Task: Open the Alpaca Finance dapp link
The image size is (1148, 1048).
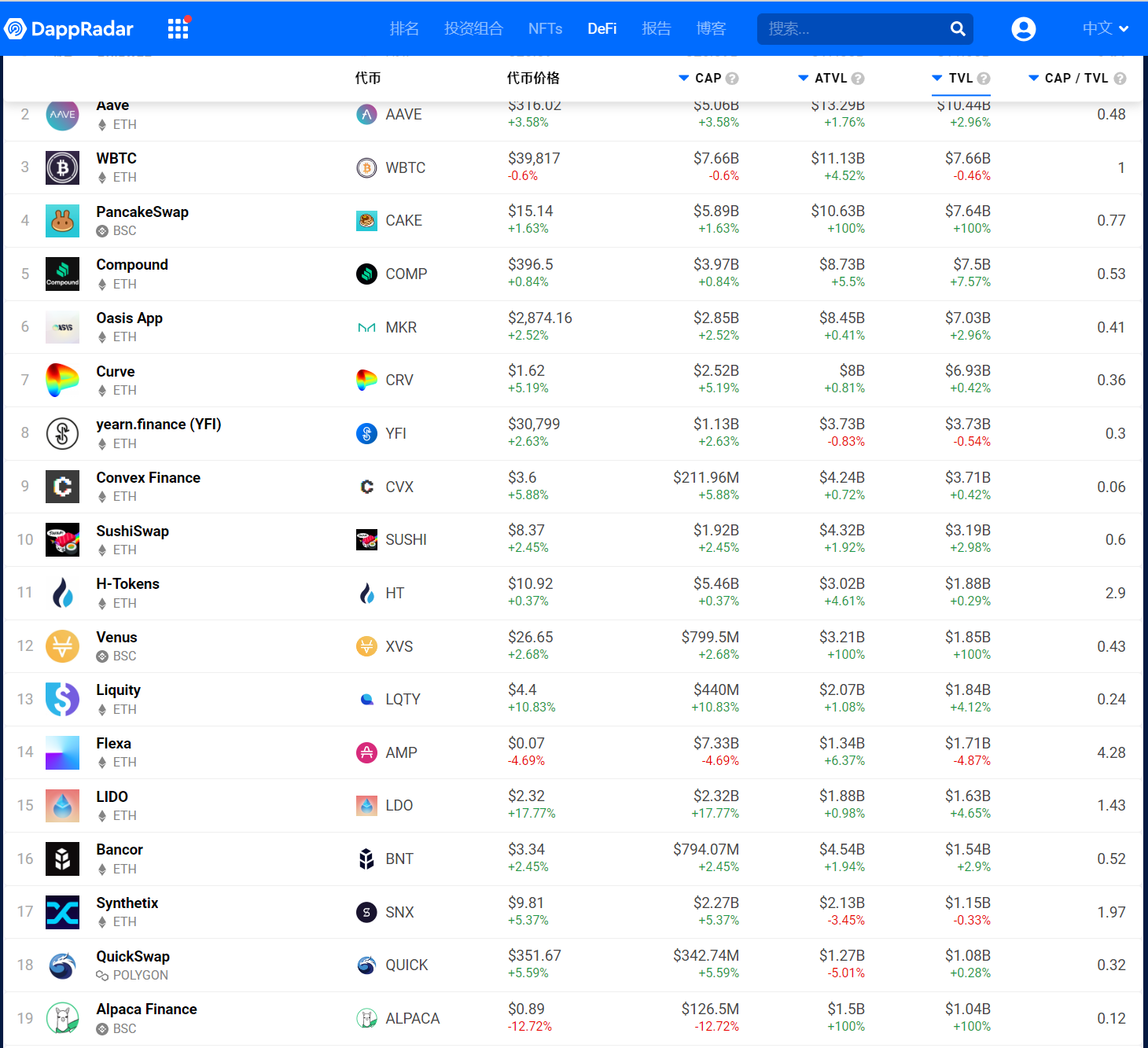Action: (x=147, y=1009)
